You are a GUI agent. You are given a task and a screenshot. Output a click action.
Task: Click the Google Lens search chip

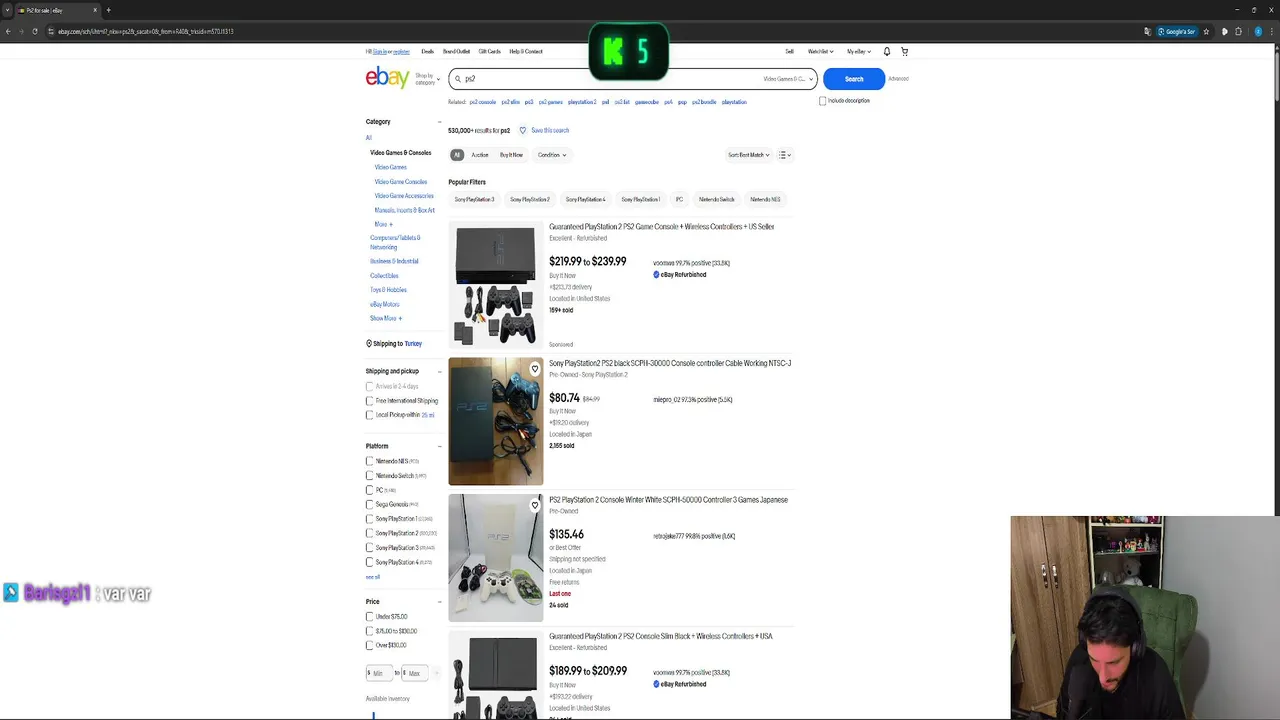(x=1177, y=31)
